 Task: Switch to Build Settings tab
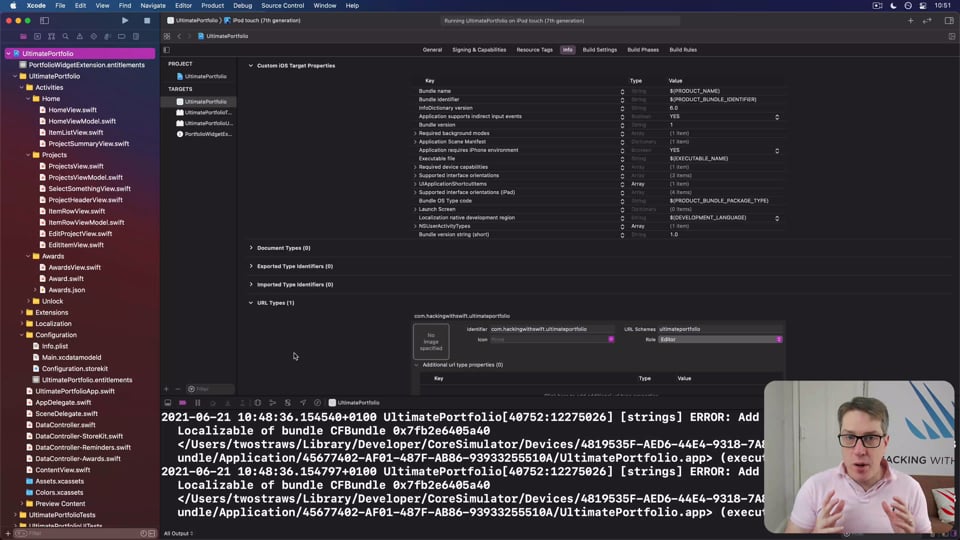click(x=599, y=50)
